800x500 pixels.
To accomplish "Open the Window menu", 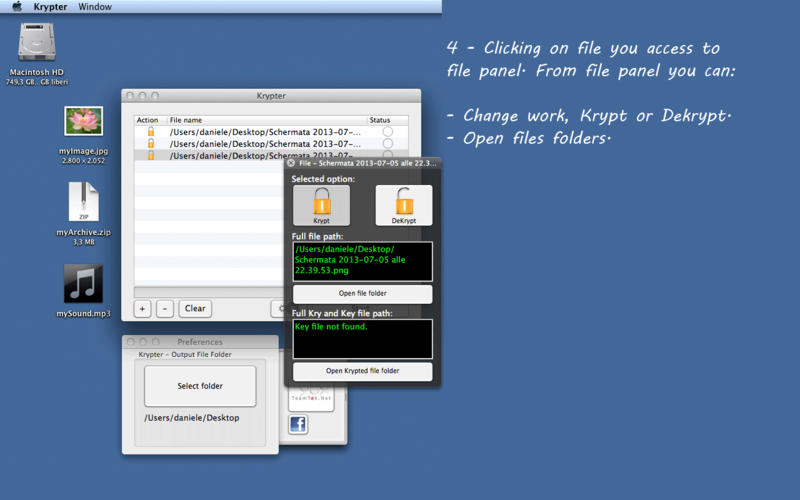I will pos(95,7).
